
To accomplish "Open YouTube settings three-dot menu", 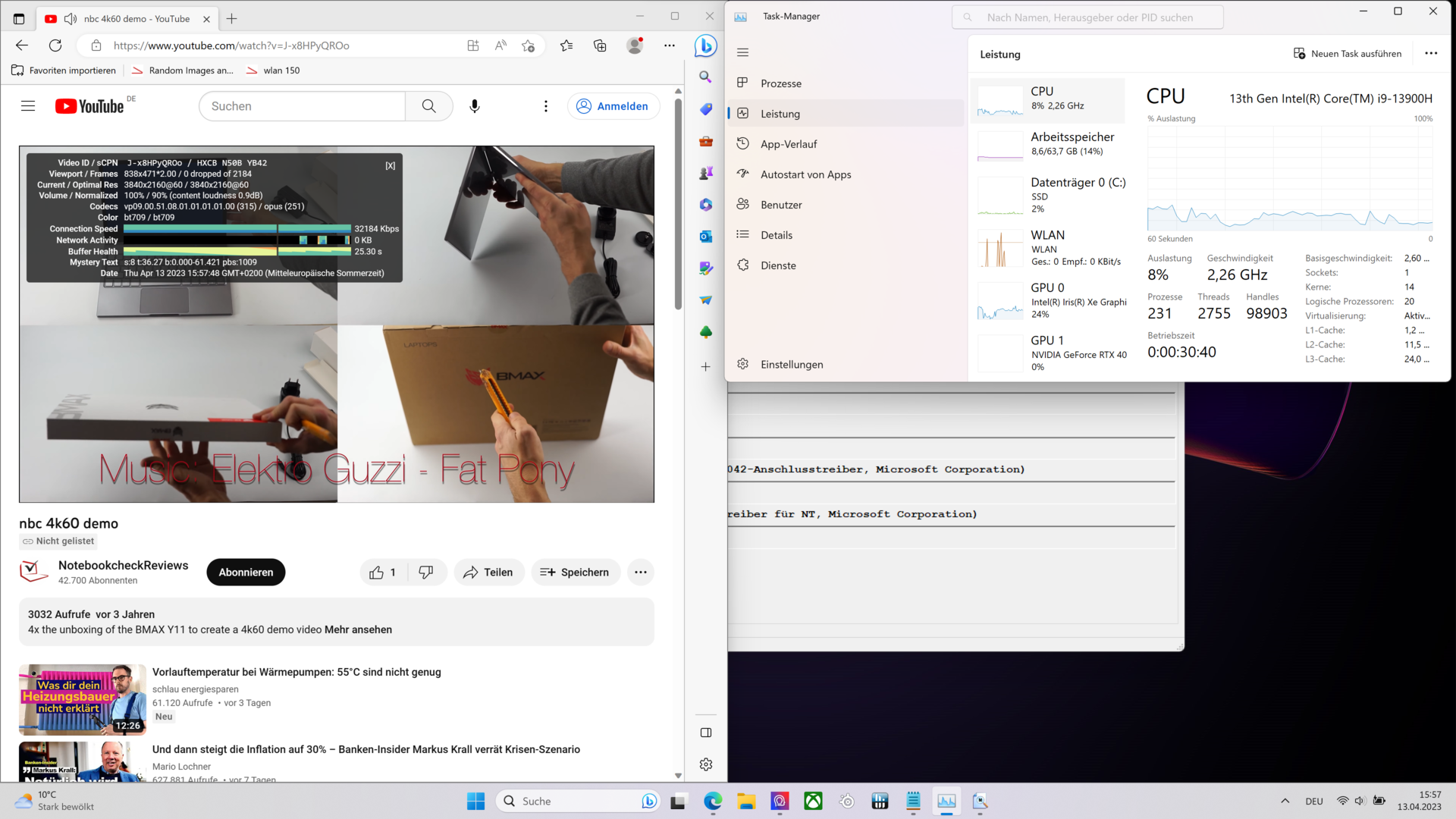I will 546,106.
